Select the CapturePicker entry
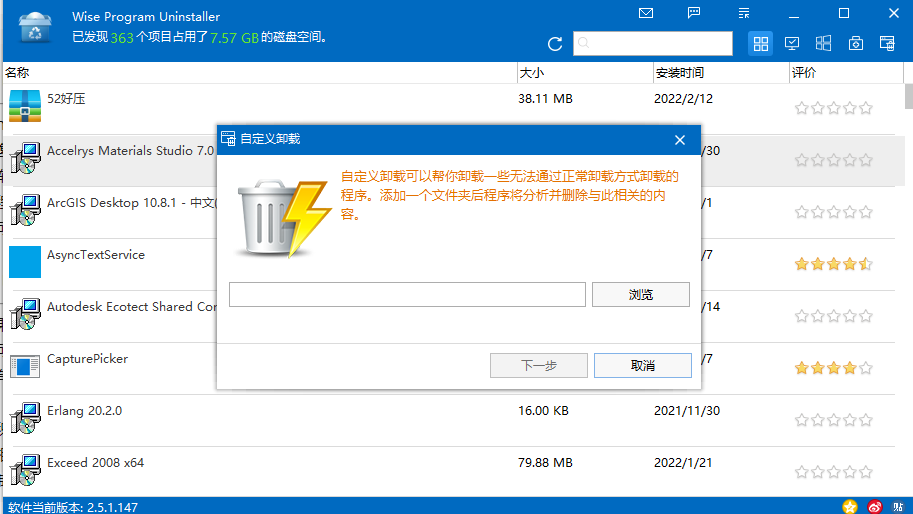 click(87, 359)
